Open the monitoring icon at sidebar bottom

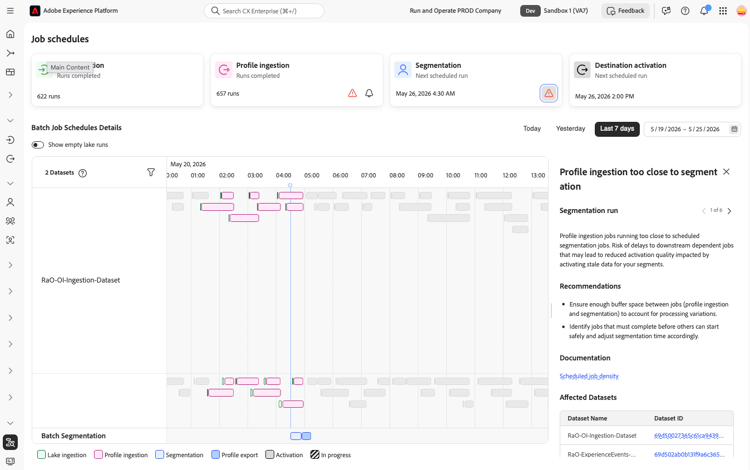[x=10, y=461]
